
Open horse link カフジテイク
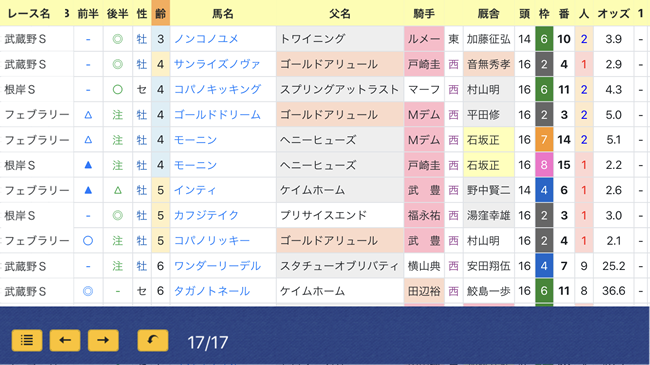coord(206,215)
